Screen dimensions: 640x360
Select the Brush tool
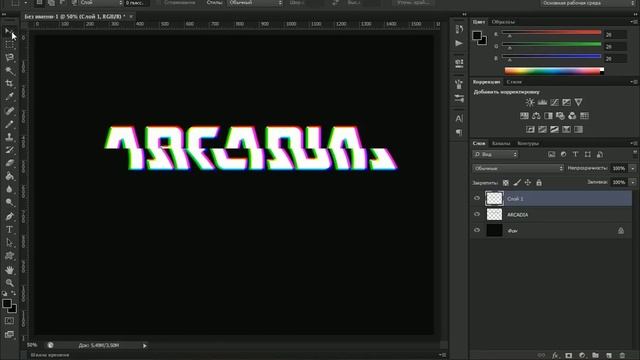click(x=9, y=124)
